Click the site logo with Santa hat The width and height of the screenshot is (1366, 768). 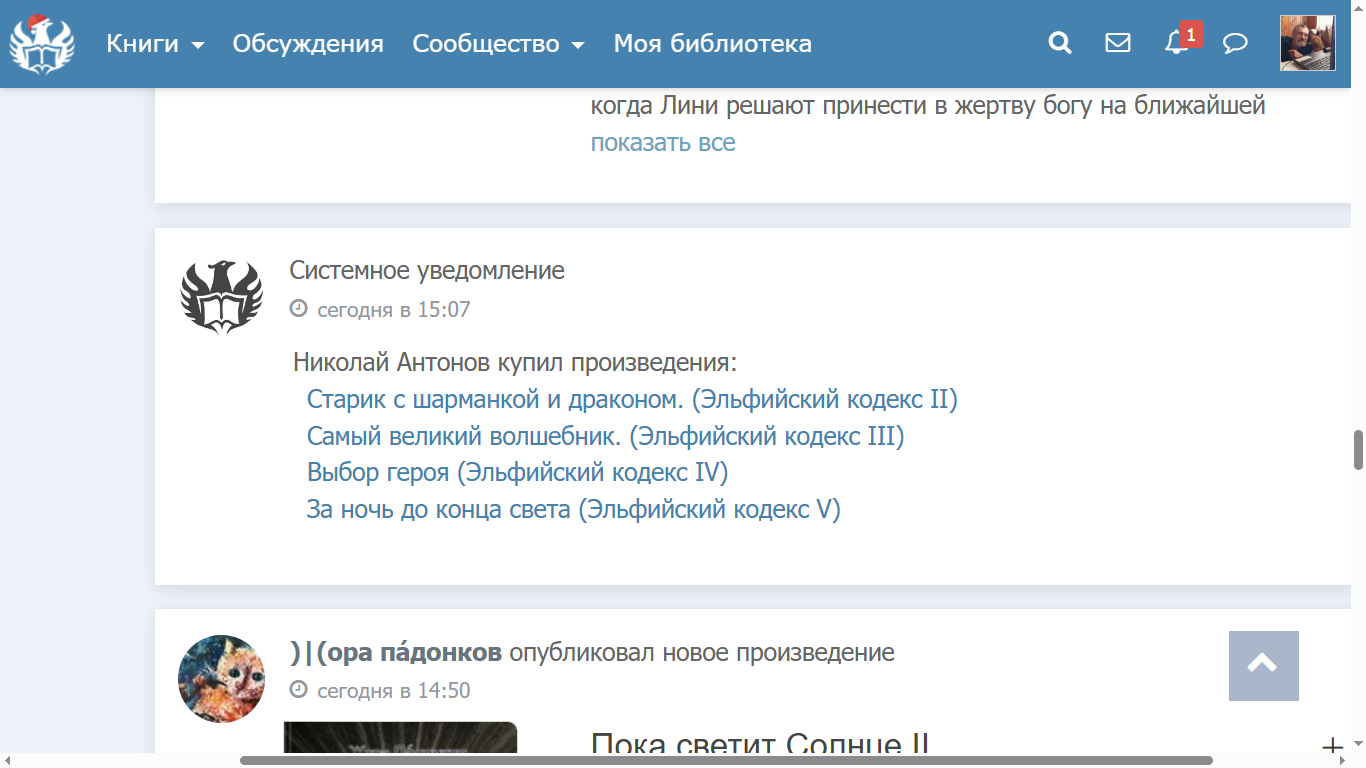[x=42, y=44]
